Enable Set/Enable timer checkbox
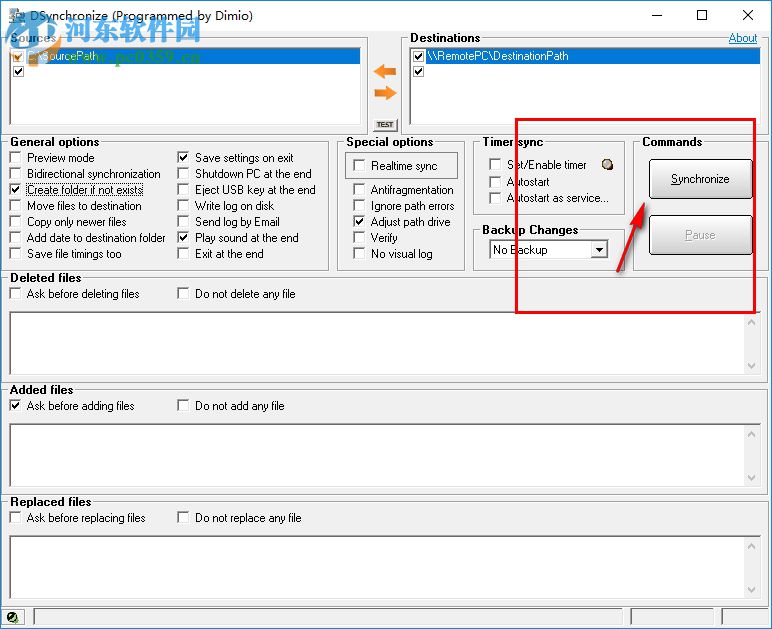This screenshot has height=629, width=772. pos(495,164)
